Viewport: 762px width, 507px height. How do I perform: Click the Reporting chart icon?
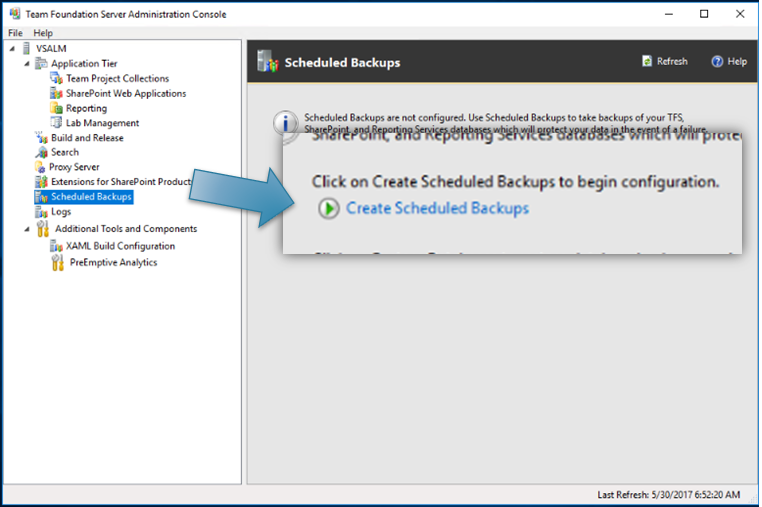57,108
